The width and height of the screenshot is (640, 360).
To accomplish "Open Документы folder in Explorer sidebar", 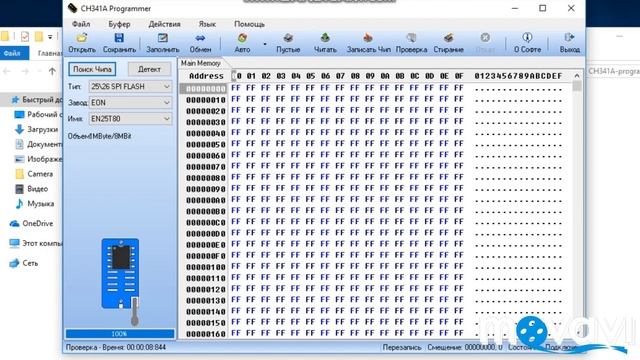I will click(x=38, y=144).
